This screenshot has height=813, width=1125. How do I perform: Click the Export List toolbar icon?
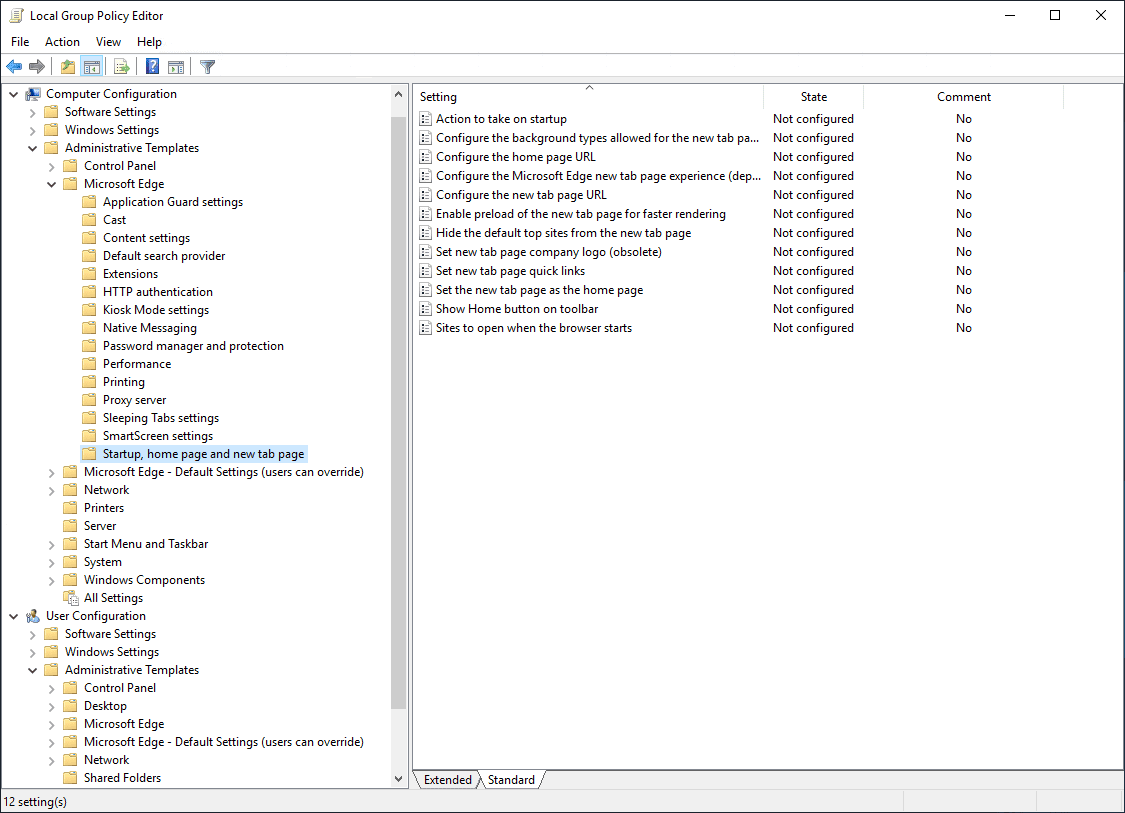click(122, 67)
